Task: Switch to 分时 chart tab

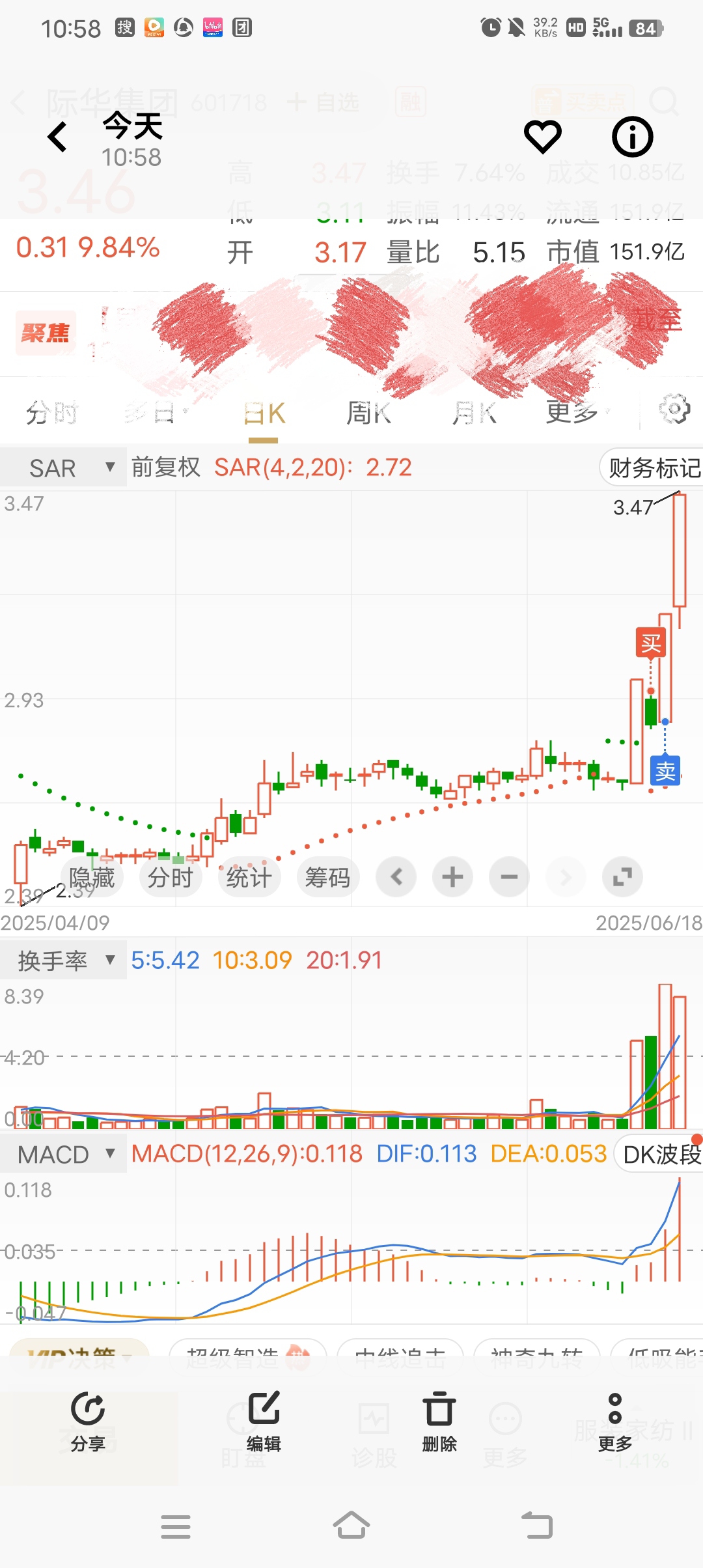Action: [x=51, y=412]
